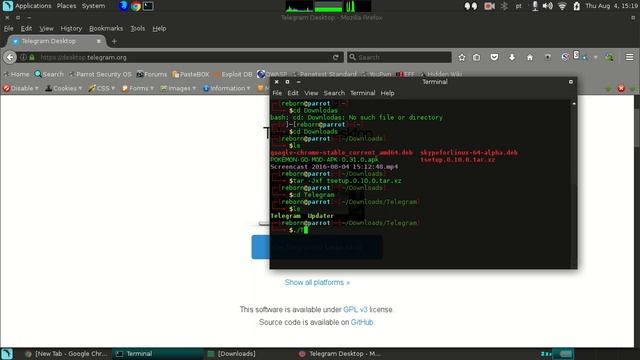Open the Forms dropdown in developer toolbar
The image size is (640, 360).
click(138, 88)
